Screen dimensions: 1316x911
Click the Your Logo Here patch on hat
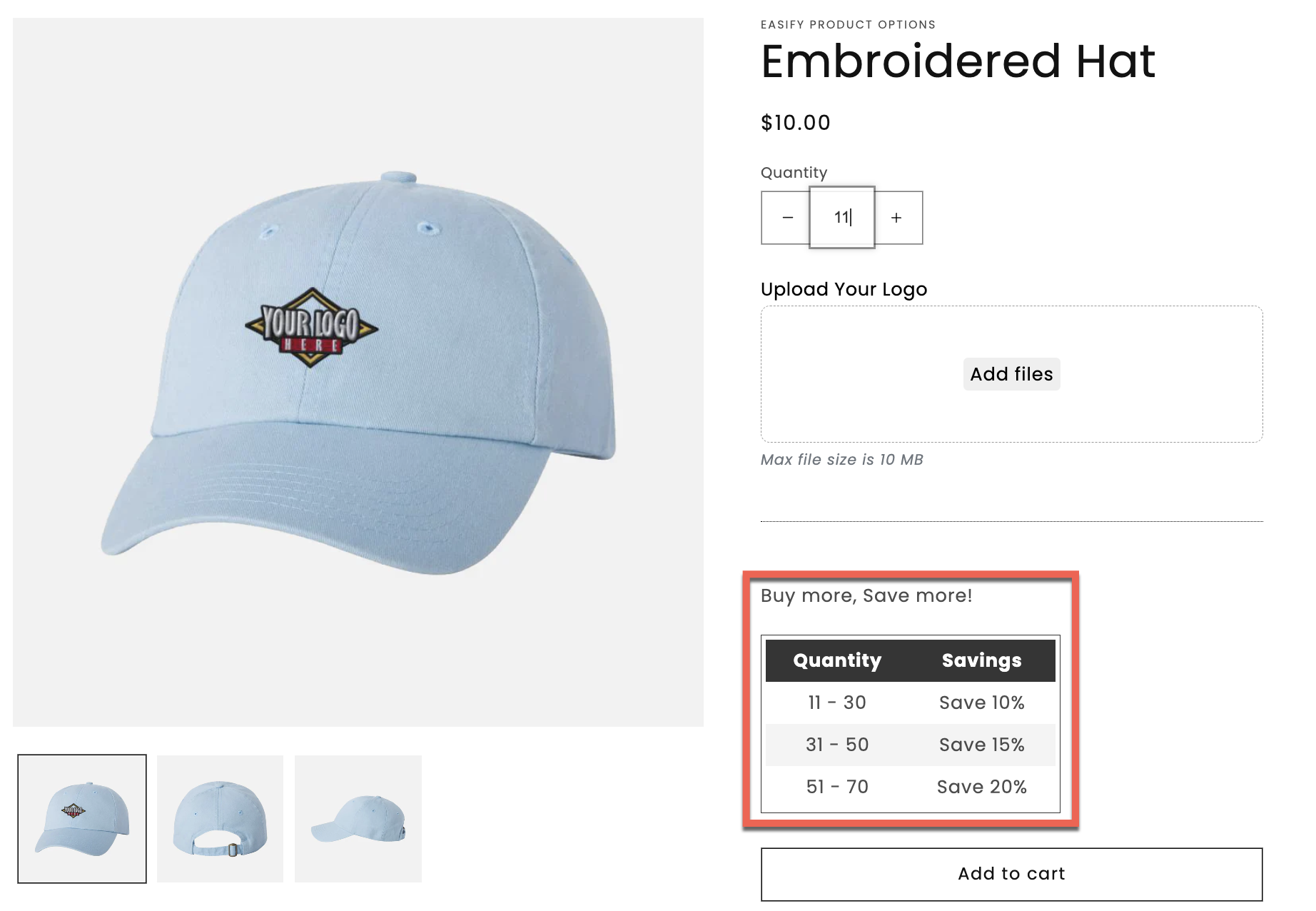[x=311, y=328]
